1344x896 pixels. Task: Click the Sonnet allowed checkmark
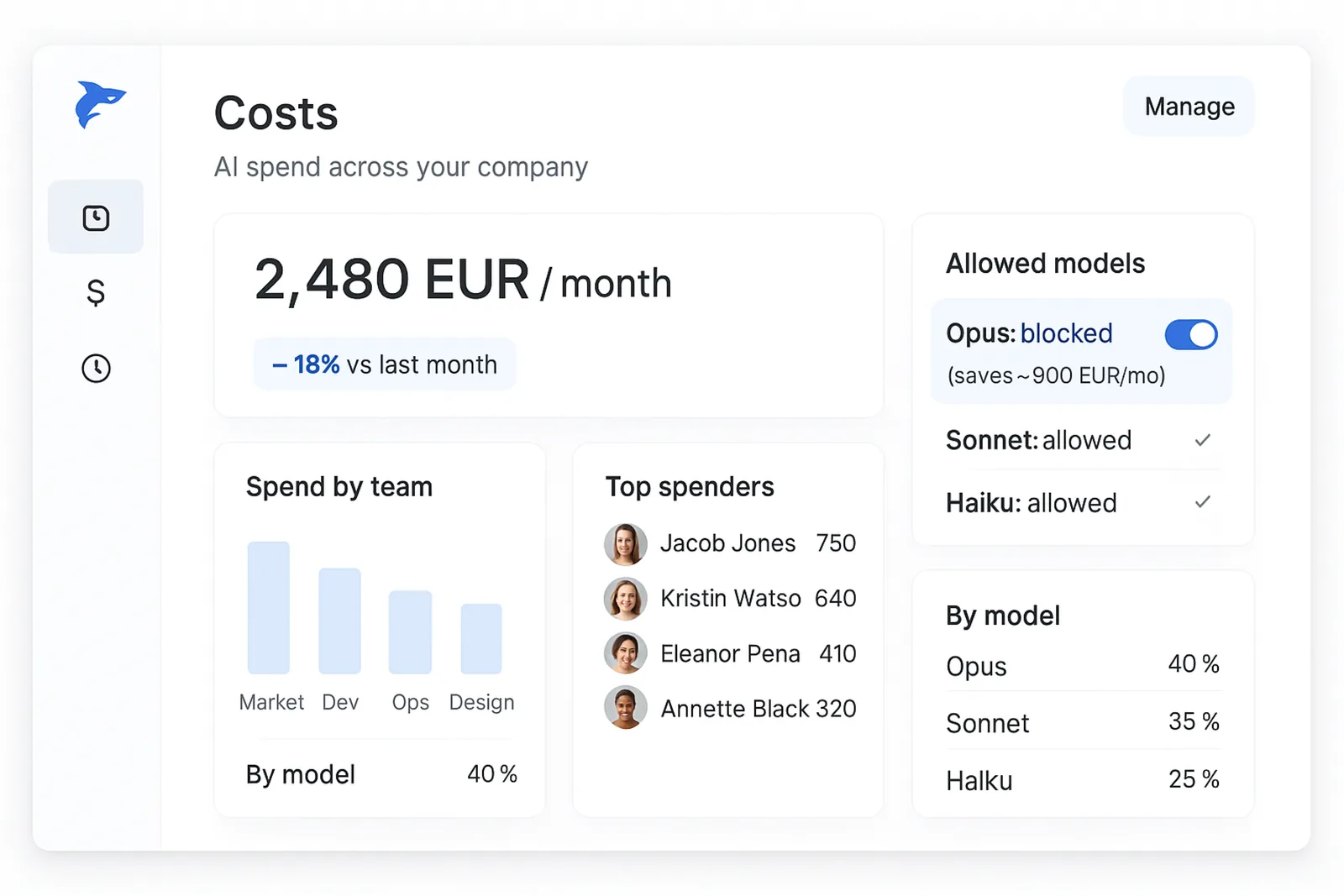click(x=1203, y=440)
